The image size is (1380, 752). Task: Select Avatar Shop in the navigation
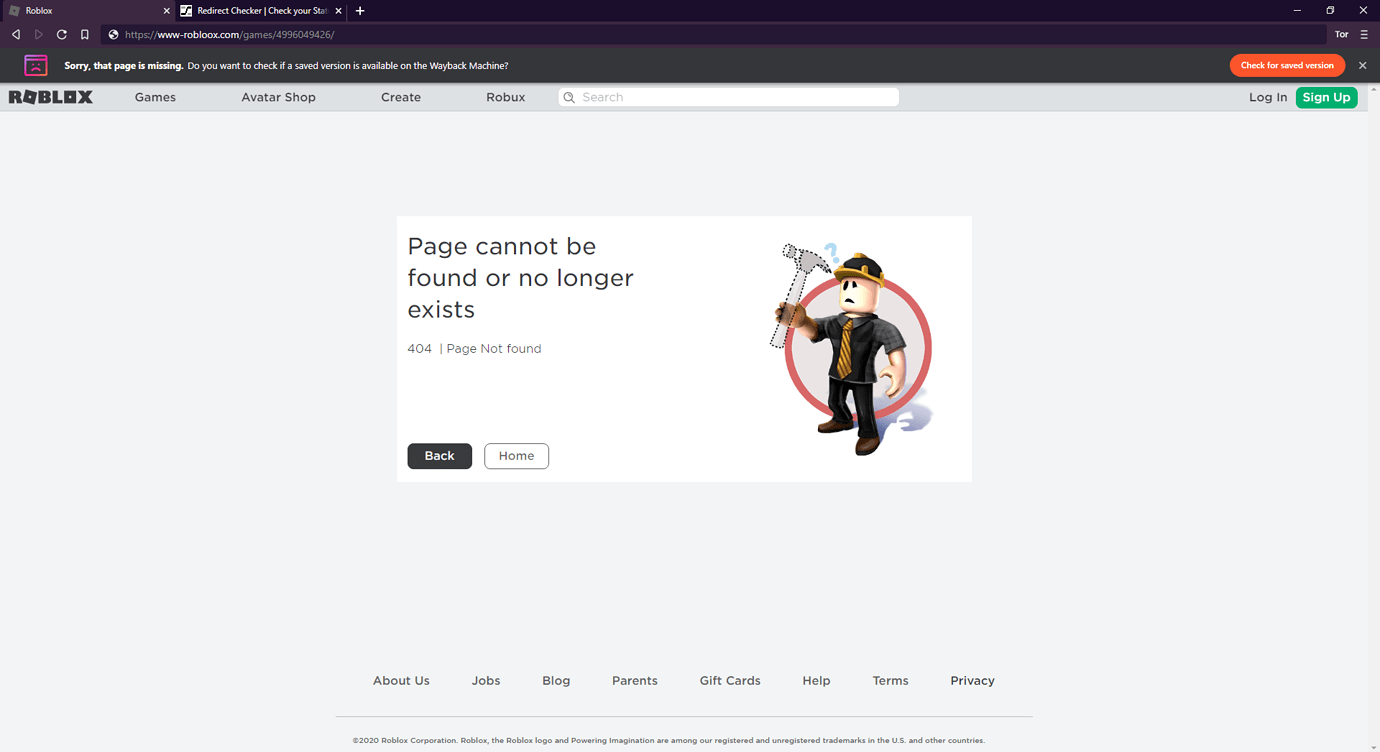tap(278, 97)
